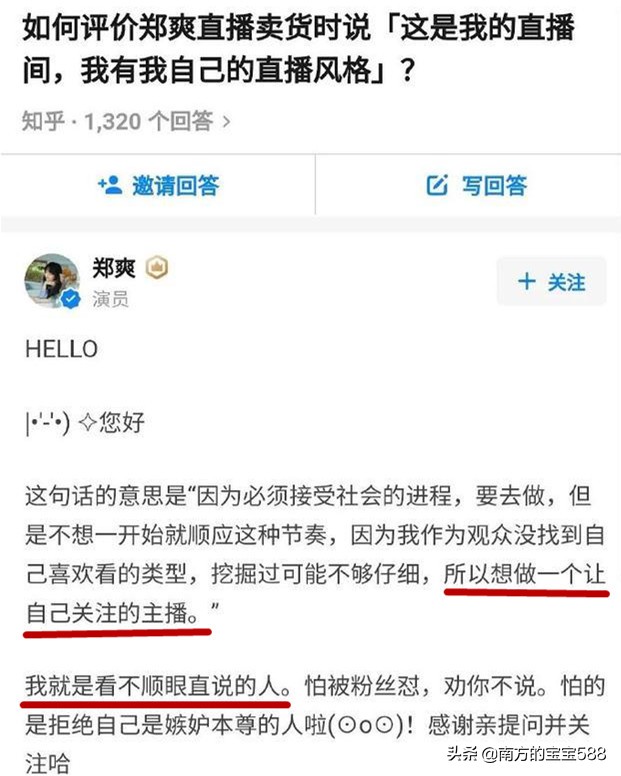Click the HELLO line of the answer
The height and width of the screenshot is (776, 621).
pos(61,349)
